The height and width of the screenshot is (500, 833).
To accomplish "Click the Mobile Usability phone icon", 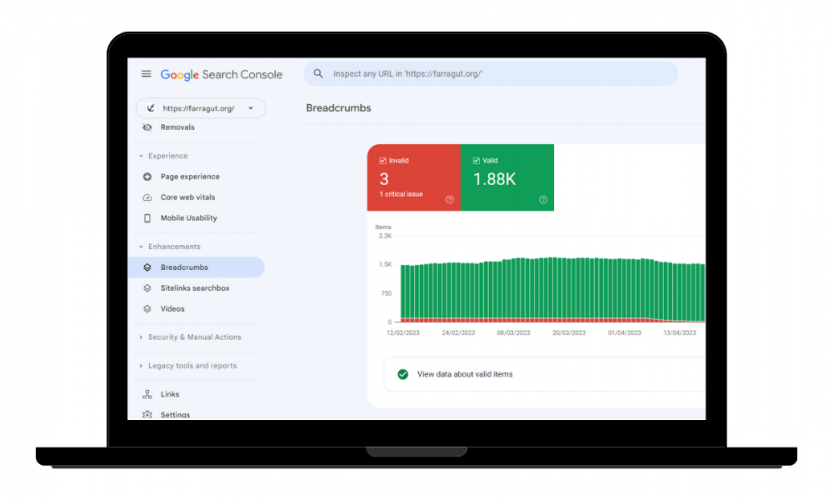I will (147, 218).
